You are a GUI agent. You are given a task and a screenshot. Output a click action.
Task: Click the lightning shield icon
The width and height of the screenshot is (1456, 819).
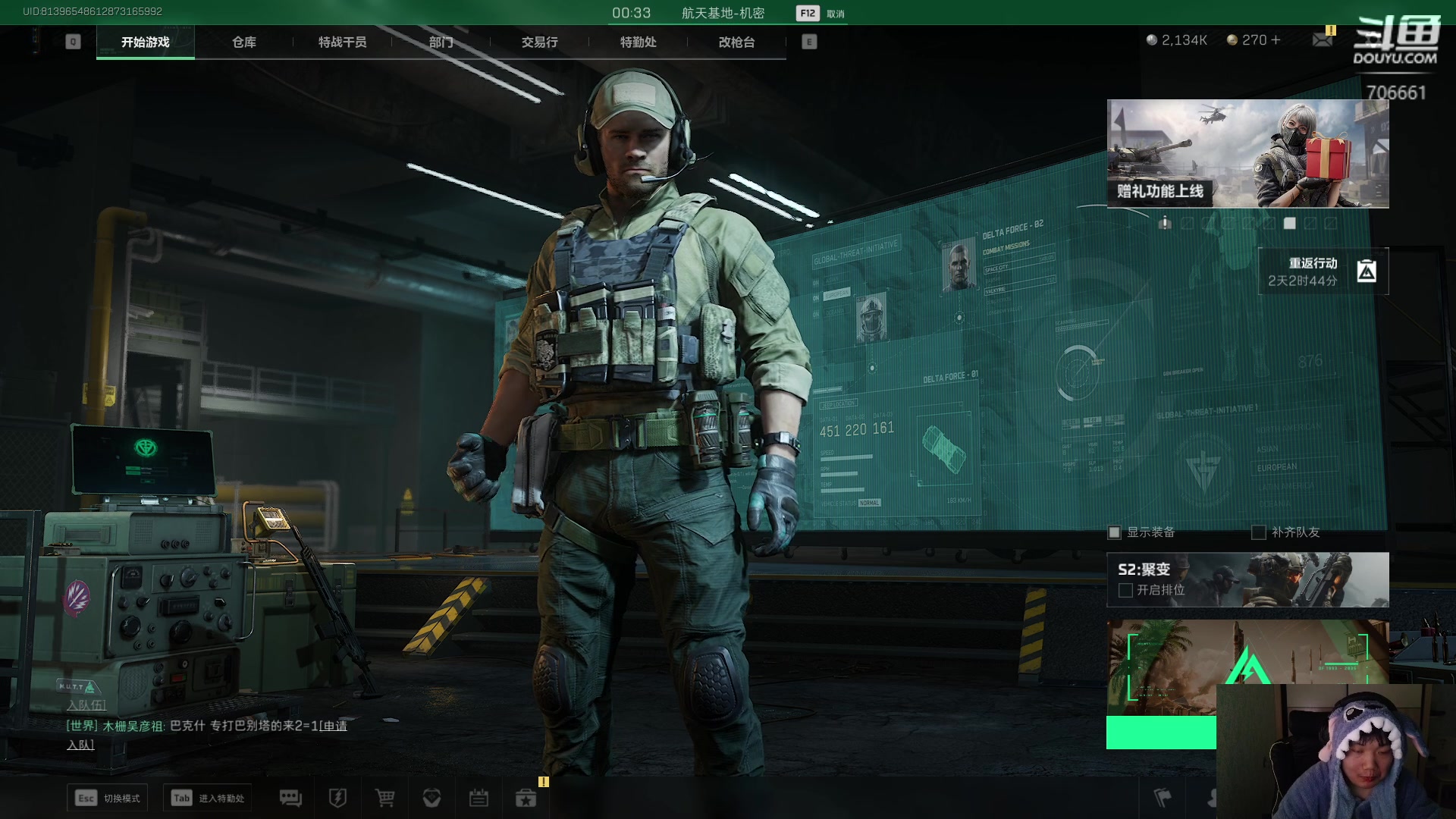coord(337,798)
